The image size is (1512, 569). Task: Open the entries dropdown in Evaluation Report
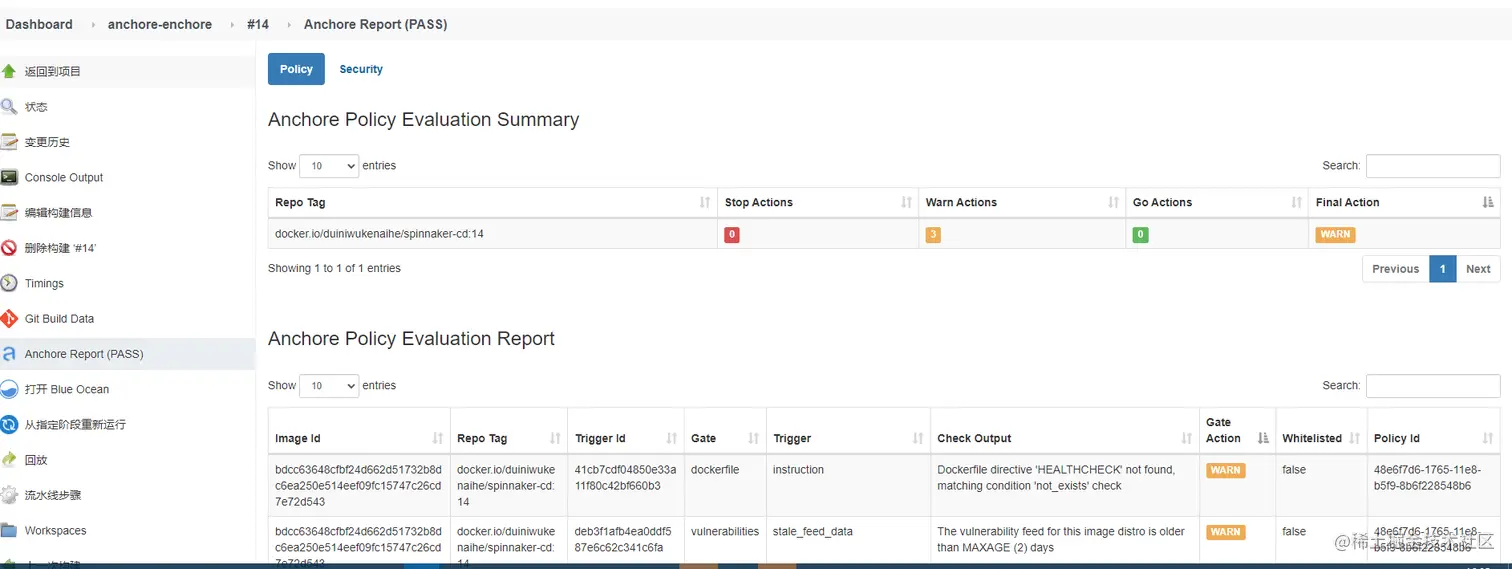click(329, 386)
